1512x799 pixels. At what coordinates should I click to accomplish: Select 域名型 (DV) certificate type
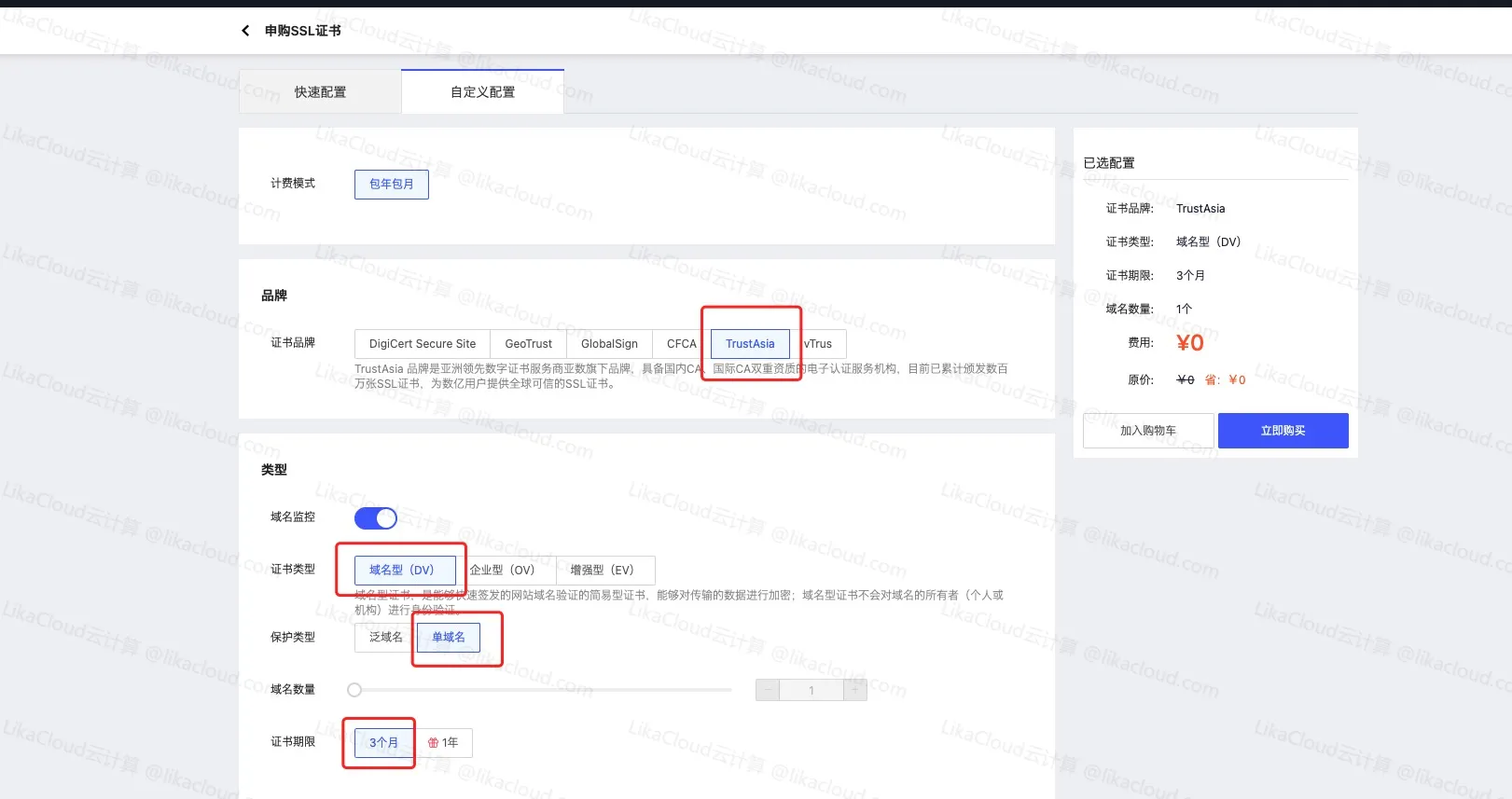[x=402, y=570]
